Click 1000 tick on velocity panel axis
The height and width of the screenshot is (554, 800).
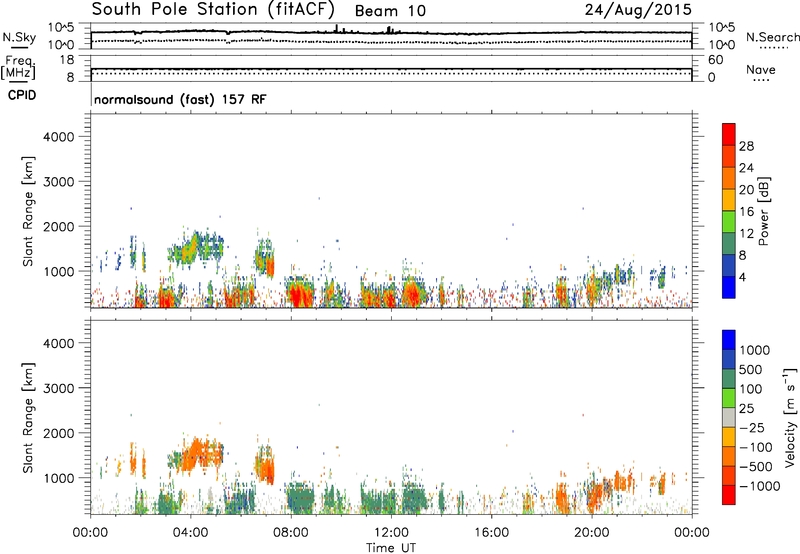coord(58,478)
